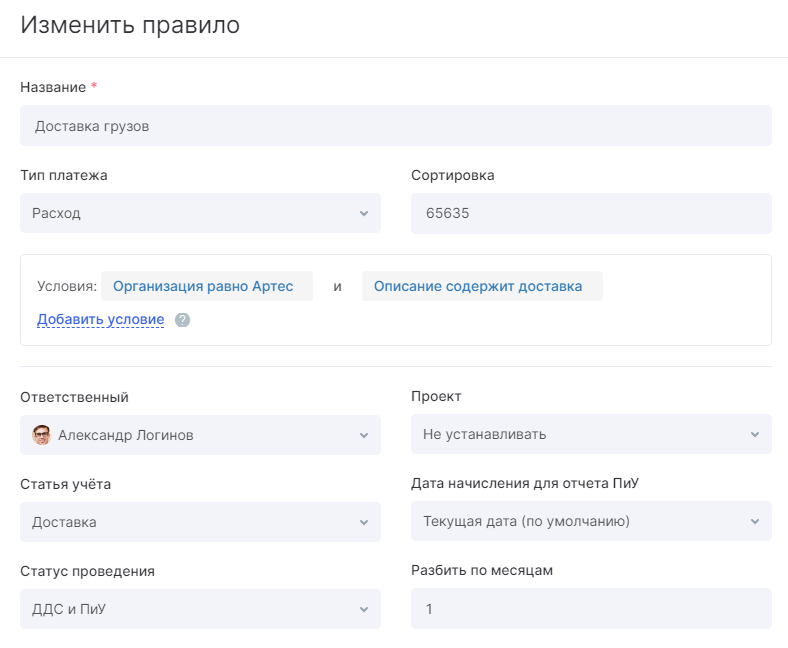
Task: Click the Добавить условие link
Action: (101, 320)
